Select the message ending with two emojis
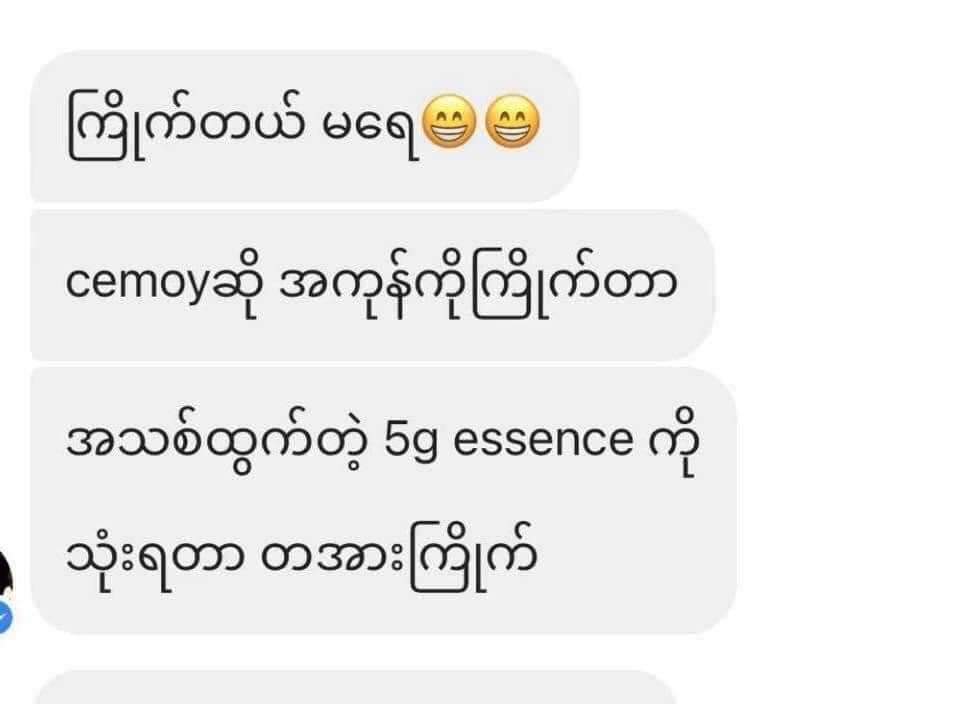Image resolution: width=957 pixels, height=704 pixels. [305, 126]
